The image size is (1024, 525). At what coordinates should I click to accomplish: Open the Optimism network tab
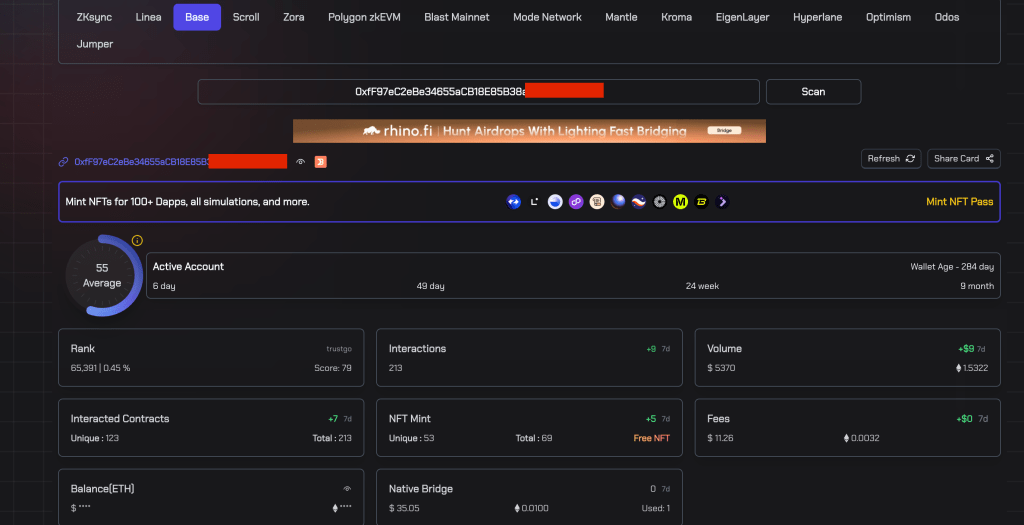click(888, 17)
